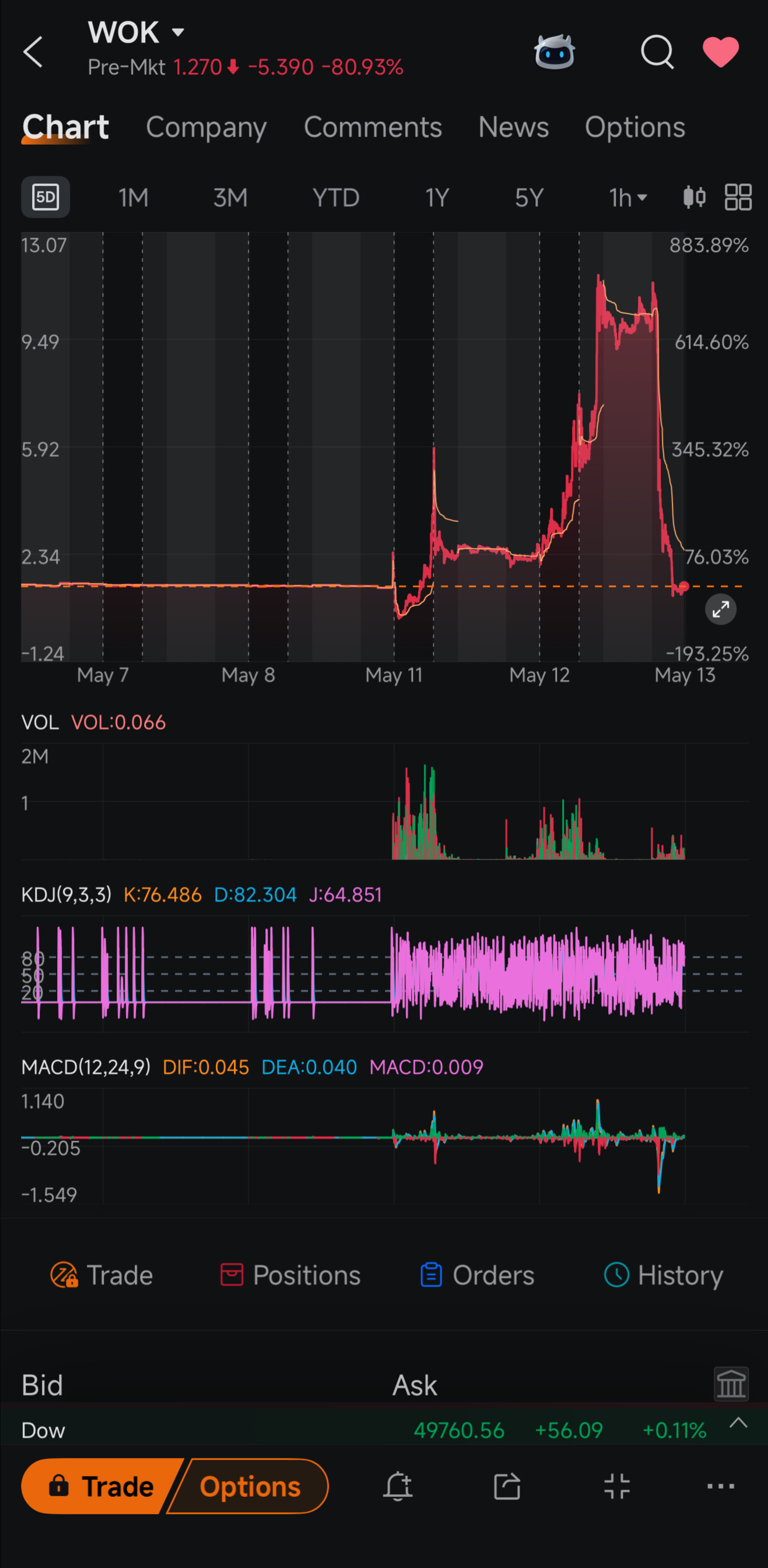Switch to the Company tab

[x=206, y=127]
